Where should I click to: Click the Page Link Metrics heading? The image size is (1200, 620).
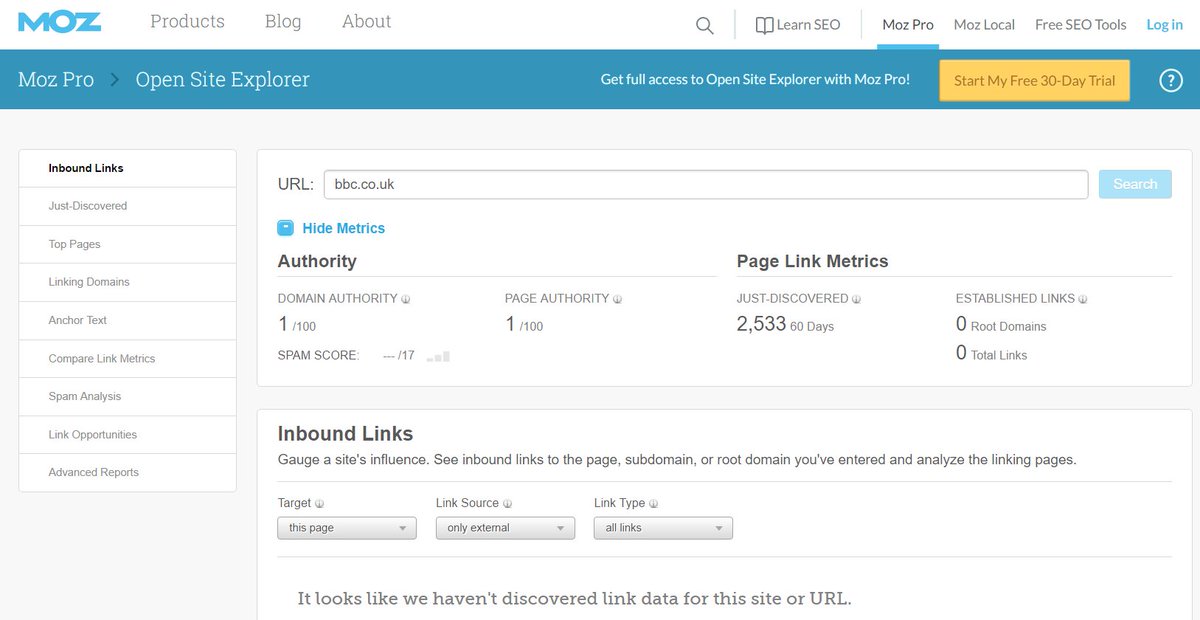812,261
